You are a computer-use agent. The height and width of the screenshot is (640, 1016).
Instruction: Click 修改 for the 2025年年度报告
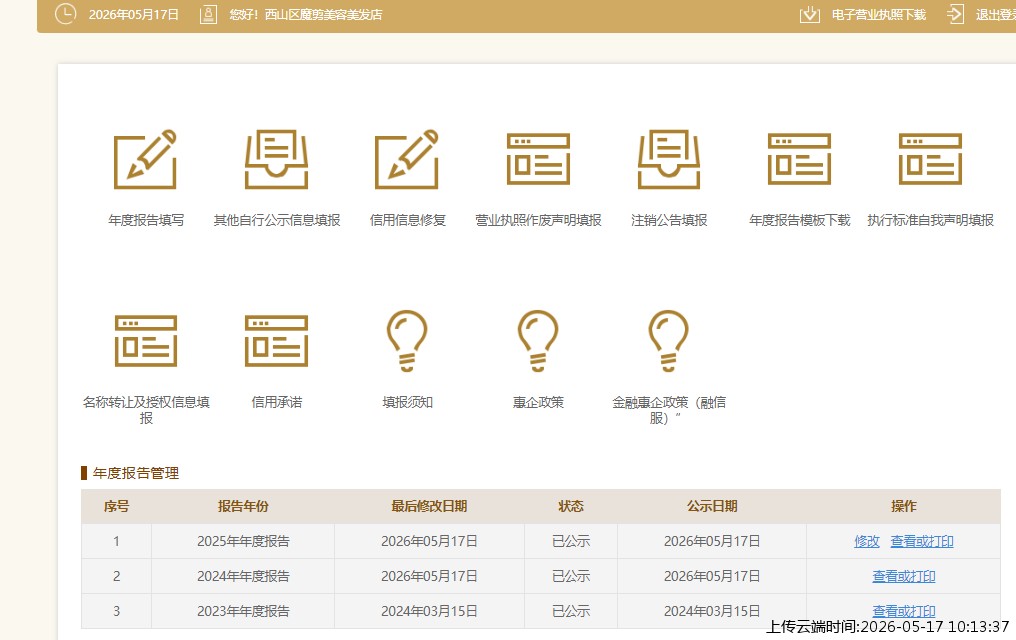(867, 542)
